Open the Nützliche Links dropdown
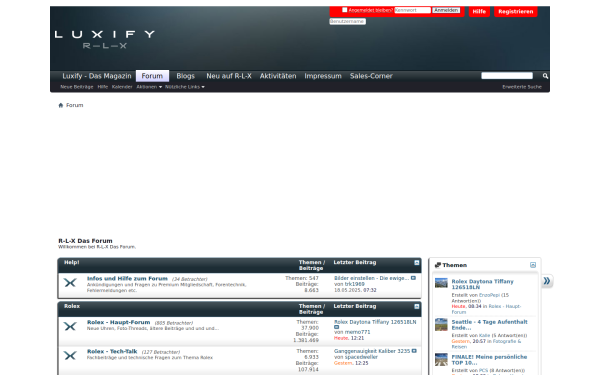This screenshot has height=375, width=600. coord(185,87)
